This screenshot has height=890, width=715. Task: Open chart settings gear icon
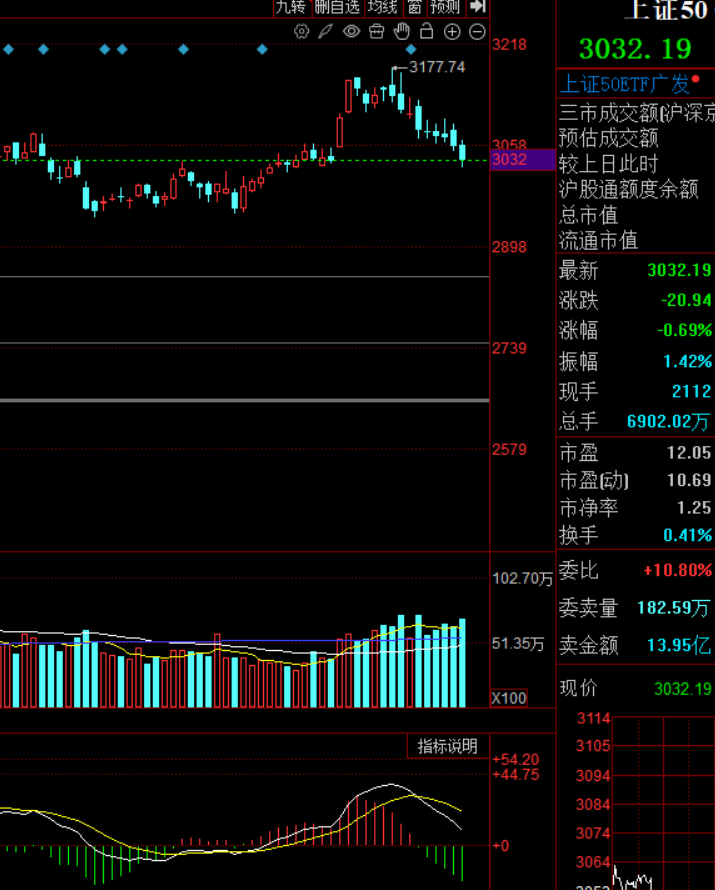coord(301,31)
